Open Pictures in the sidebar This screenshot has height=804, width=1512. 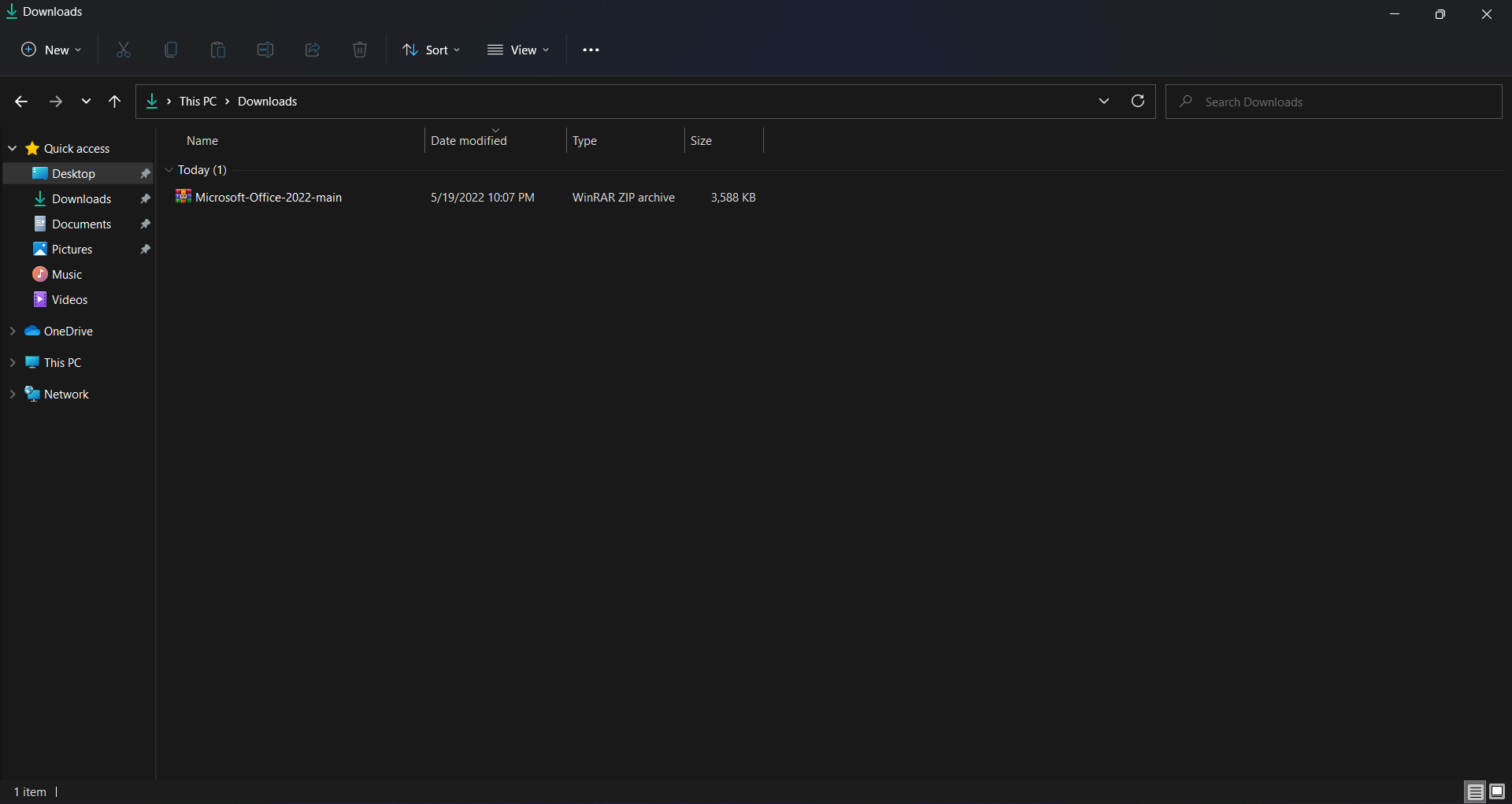pyautogui.click(x=72, y=249)
